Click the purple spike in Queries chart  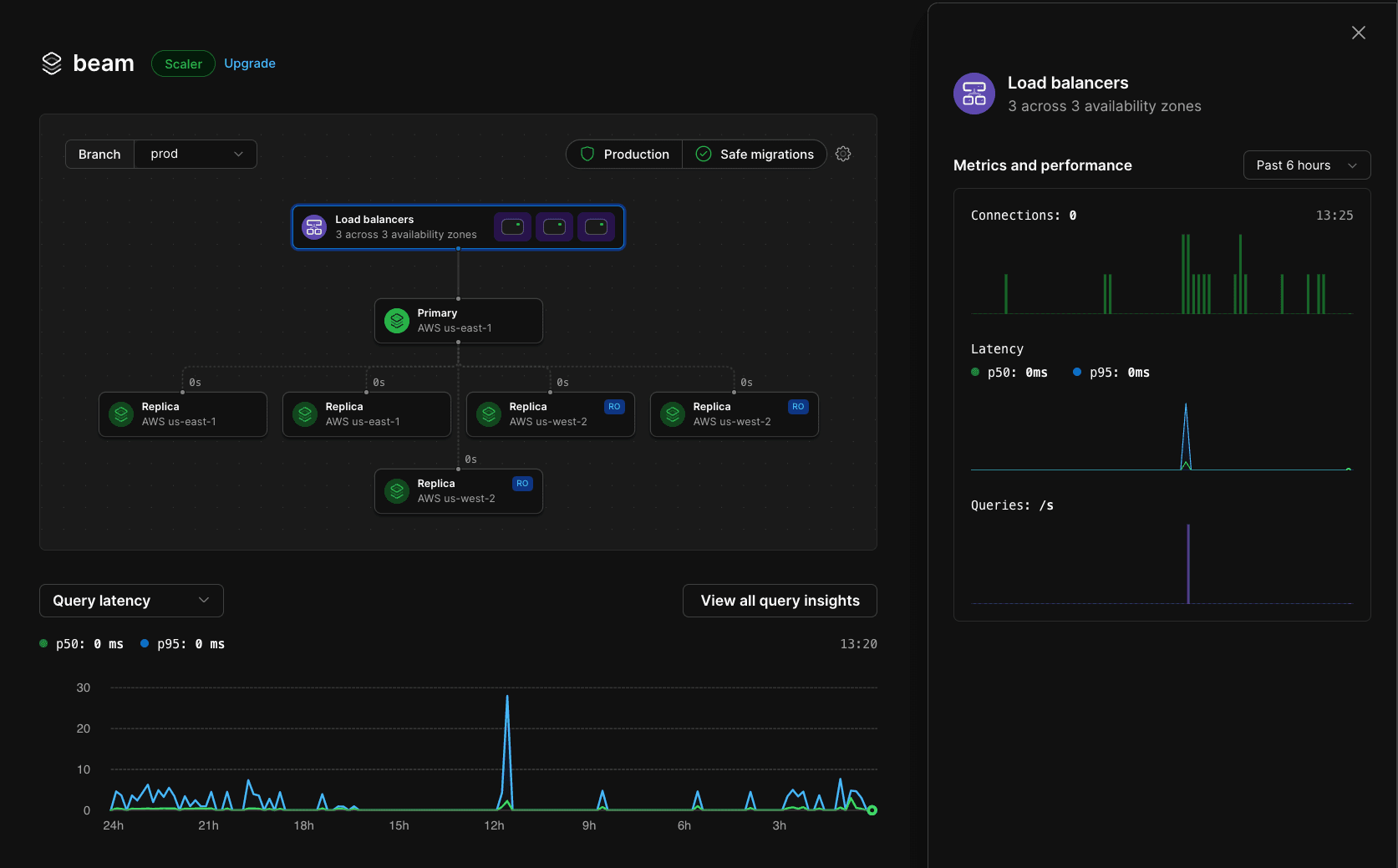(x=1188, y=563)
